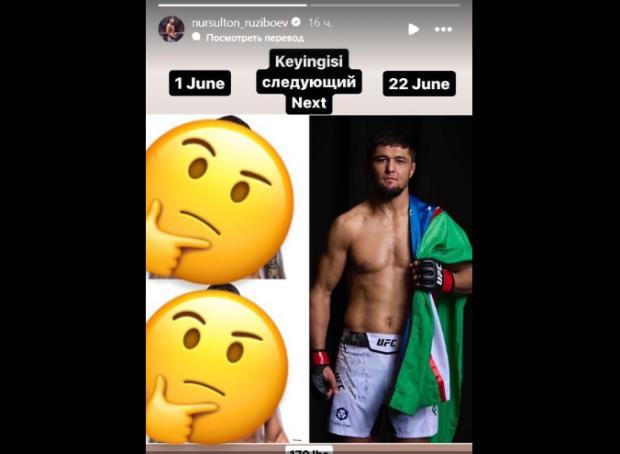Viewport: 620px width, 454px height.
Task: Click the '16 ч.' timestamp
Action: click(x=320, y=23)
